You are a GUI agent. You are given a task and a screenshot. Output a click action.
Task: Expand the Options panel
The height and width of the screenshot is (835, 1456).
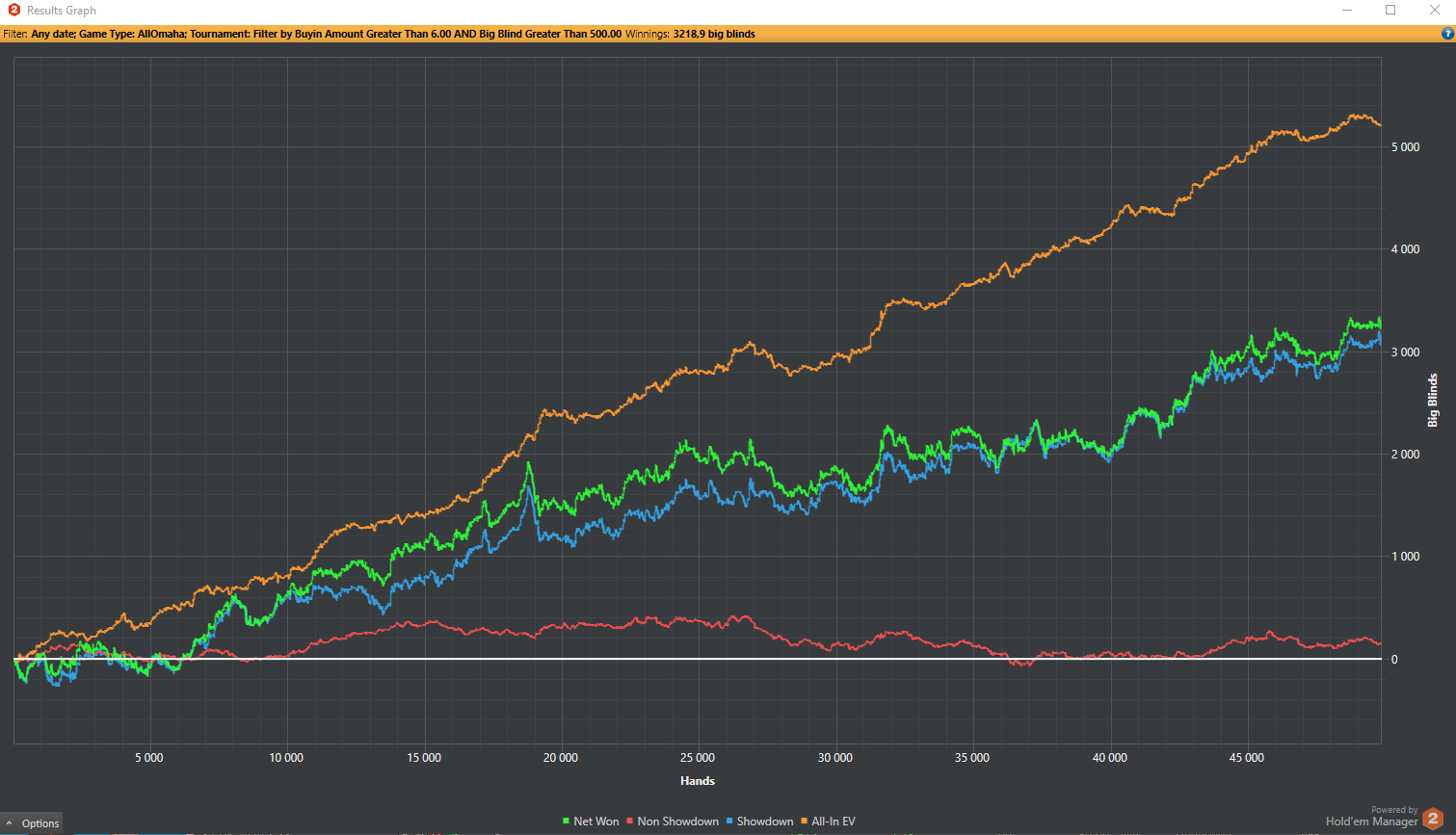[x=32, y=823]
